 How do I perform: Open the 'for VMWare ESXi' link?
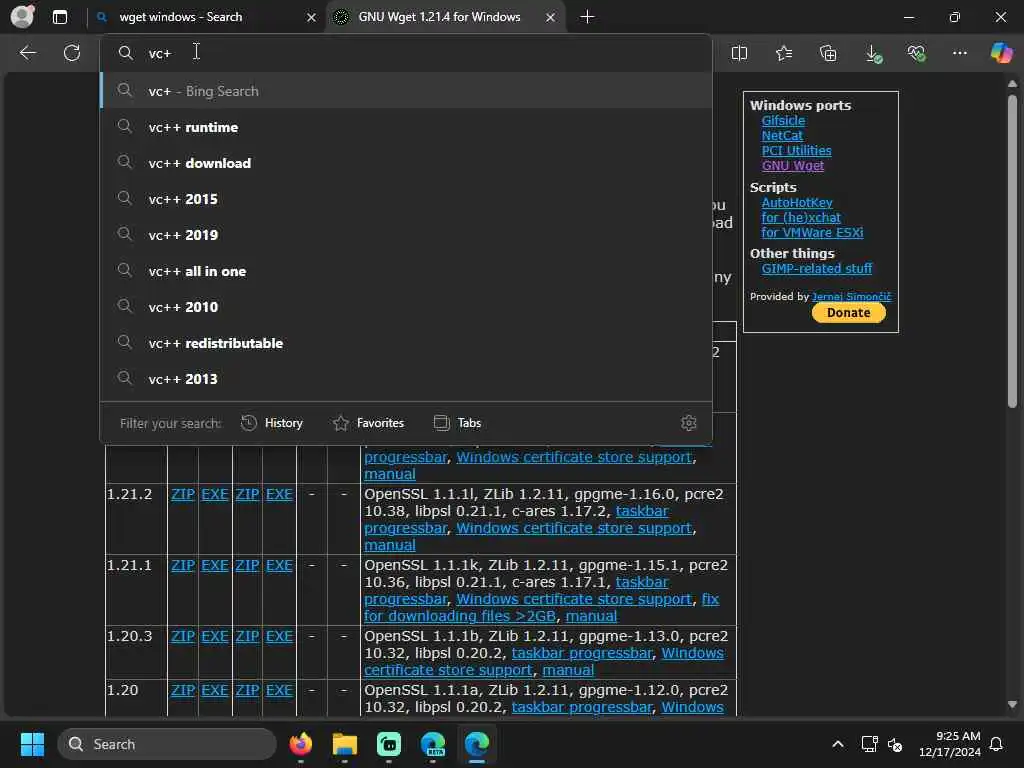click(812, 232)
